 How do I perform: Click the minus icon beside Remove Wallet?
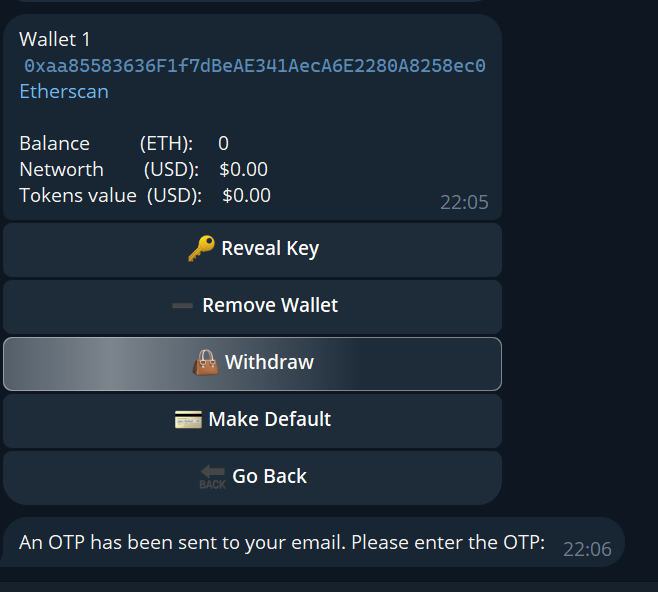182,306
